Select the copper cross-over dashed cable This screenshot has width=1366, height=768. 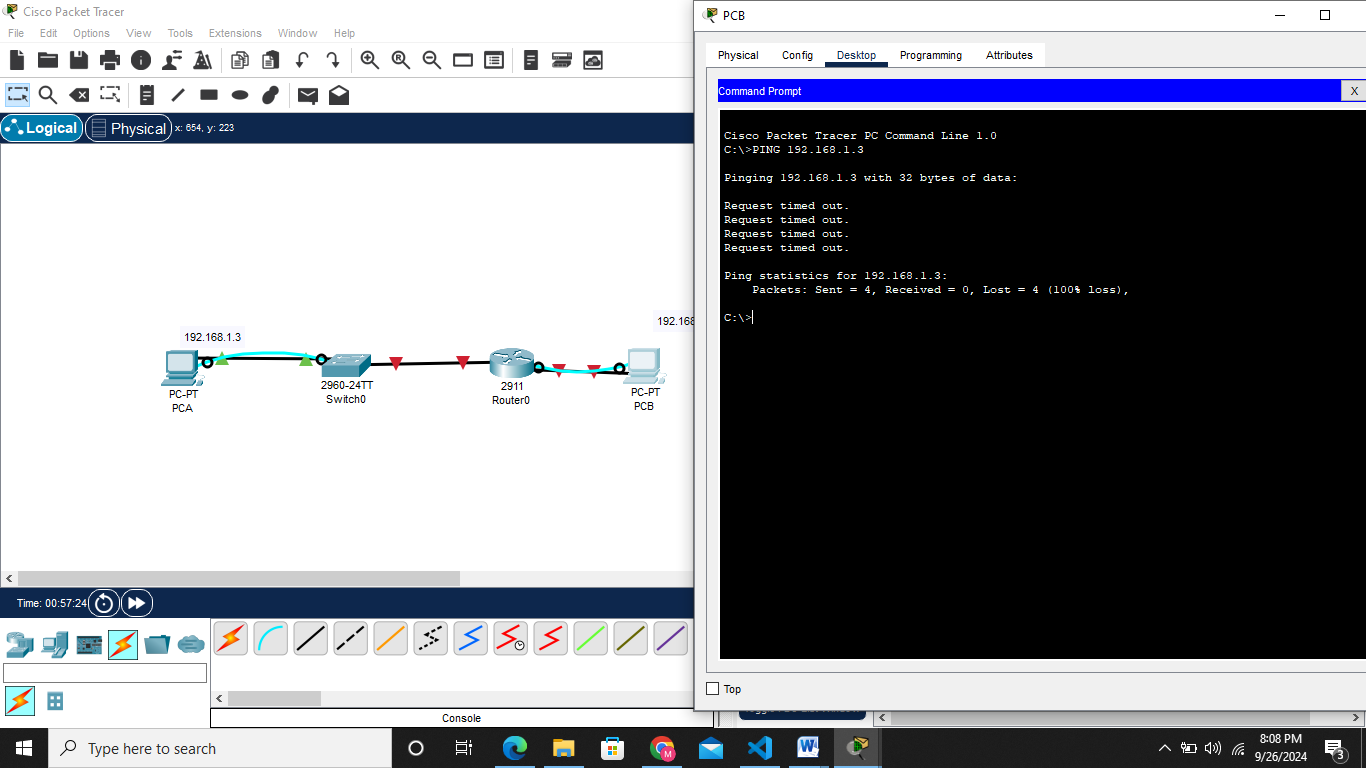coord(351,638)
